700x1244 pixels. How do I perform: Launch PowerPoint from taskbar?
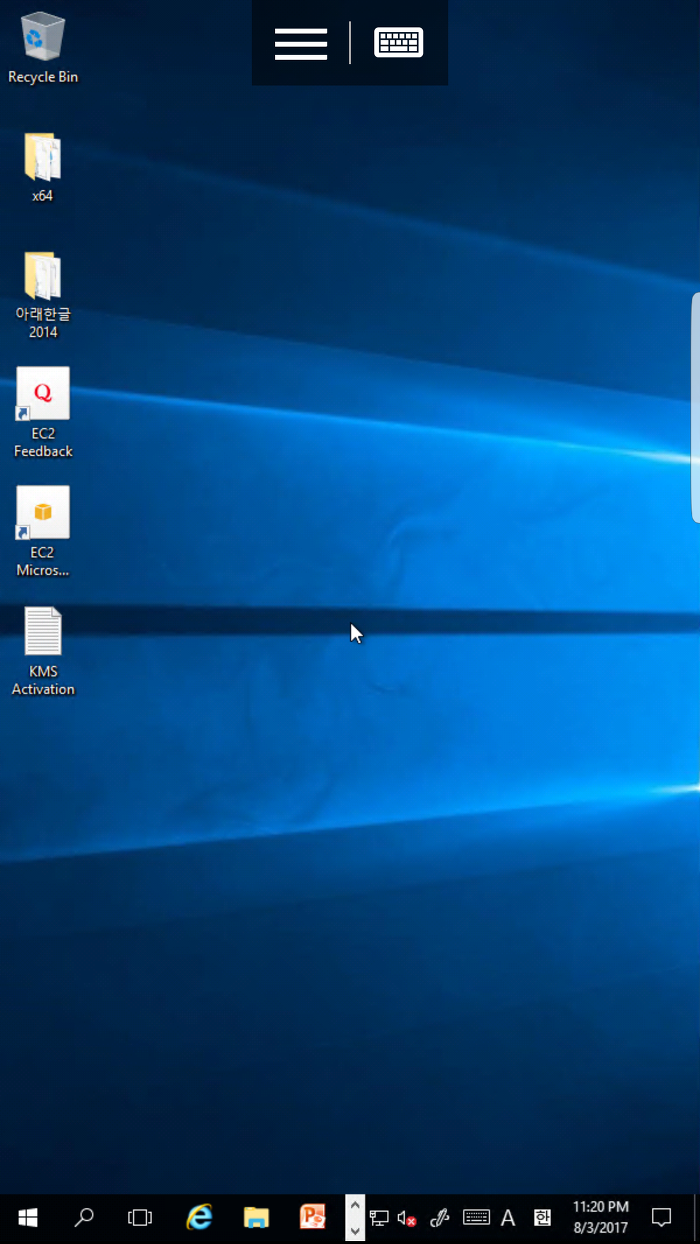313,1218
